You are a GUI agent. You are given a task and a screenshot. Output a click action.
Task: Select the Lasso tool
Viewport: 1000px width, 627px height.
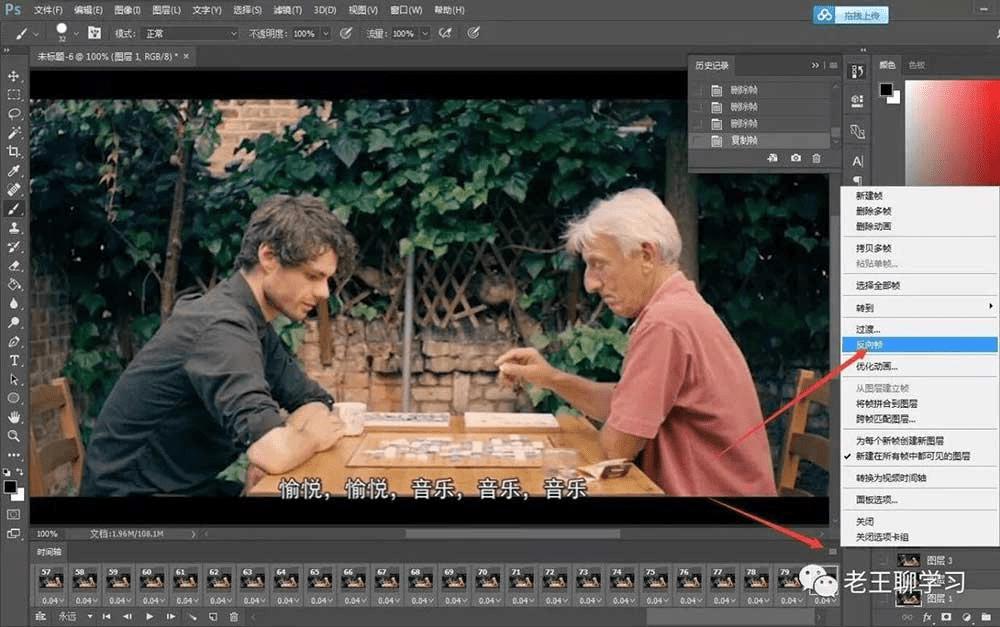[13, 114]
